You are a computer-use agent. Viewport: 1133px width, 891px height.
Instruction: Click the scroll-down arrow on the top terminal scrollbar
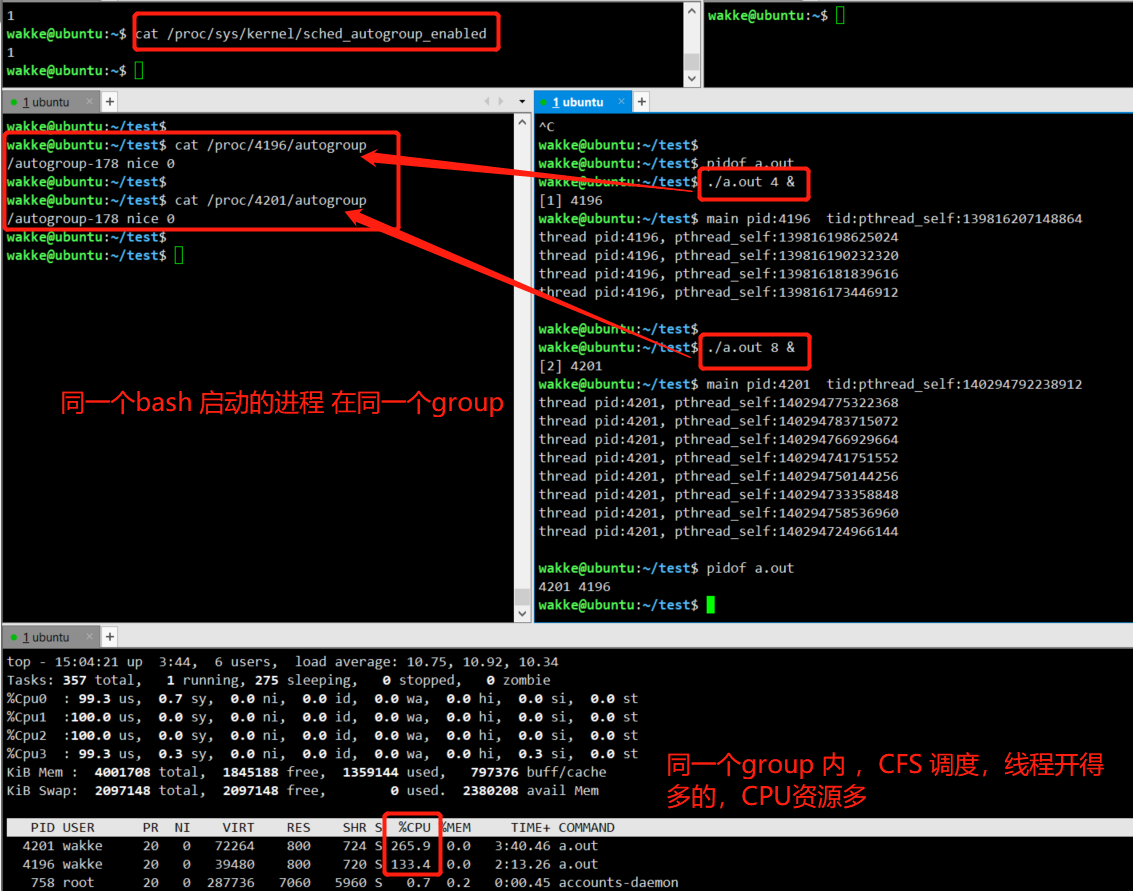(692, 77)
